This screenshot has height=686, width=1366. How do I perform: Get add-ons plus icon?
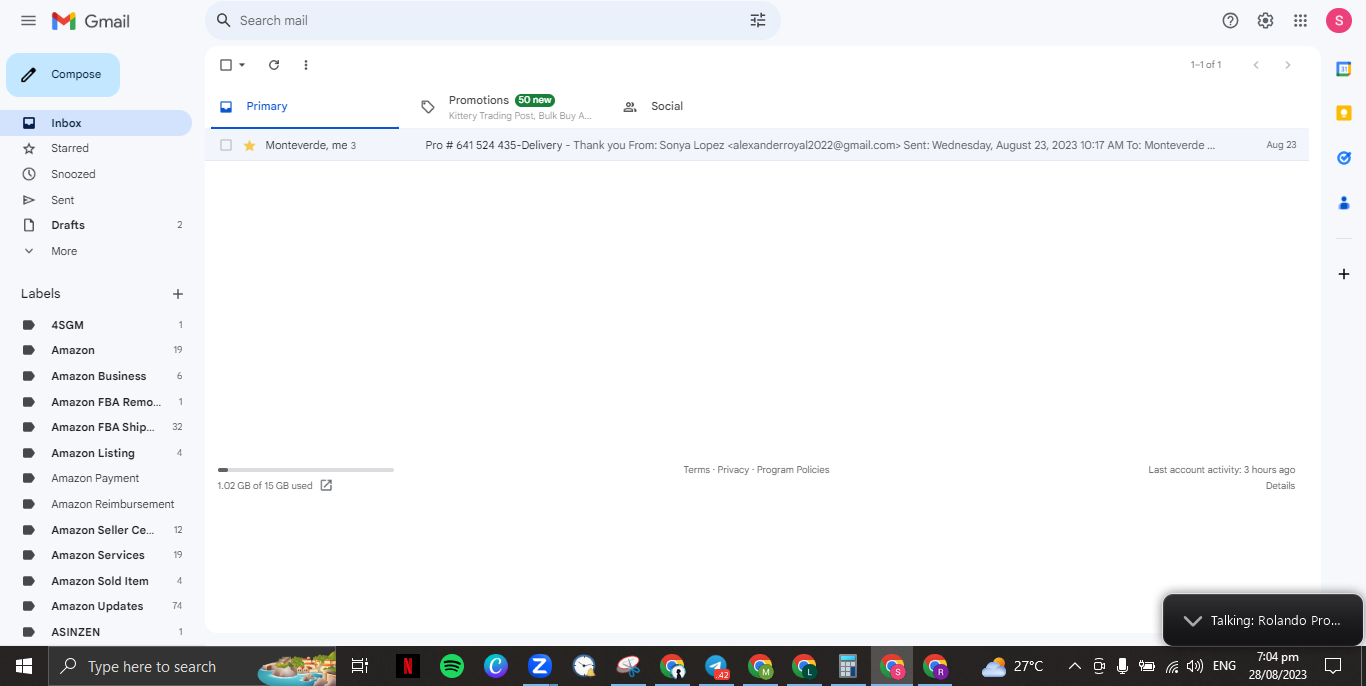pos(1344,274)
